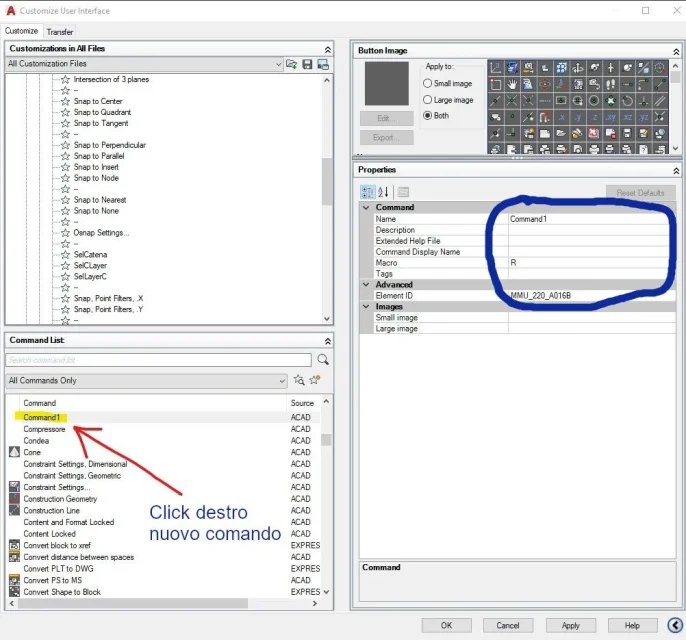
Task: Choose the Small image radio option
Action: 427,83
